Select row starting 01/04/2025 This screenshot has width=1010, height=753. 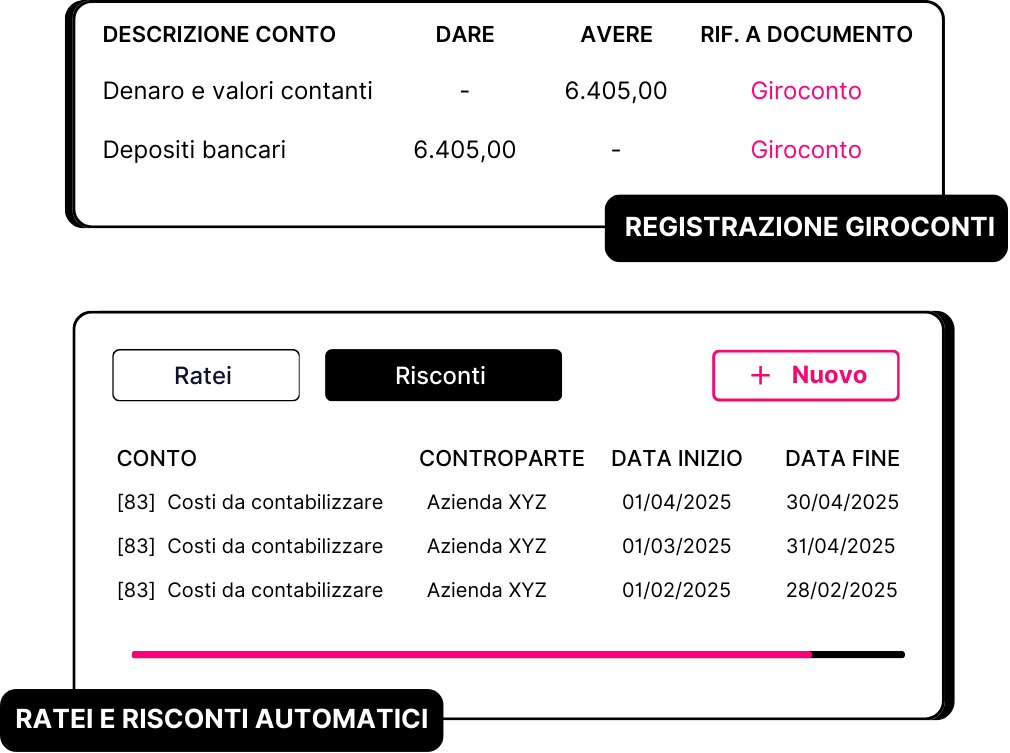click(x=508, y=502)
